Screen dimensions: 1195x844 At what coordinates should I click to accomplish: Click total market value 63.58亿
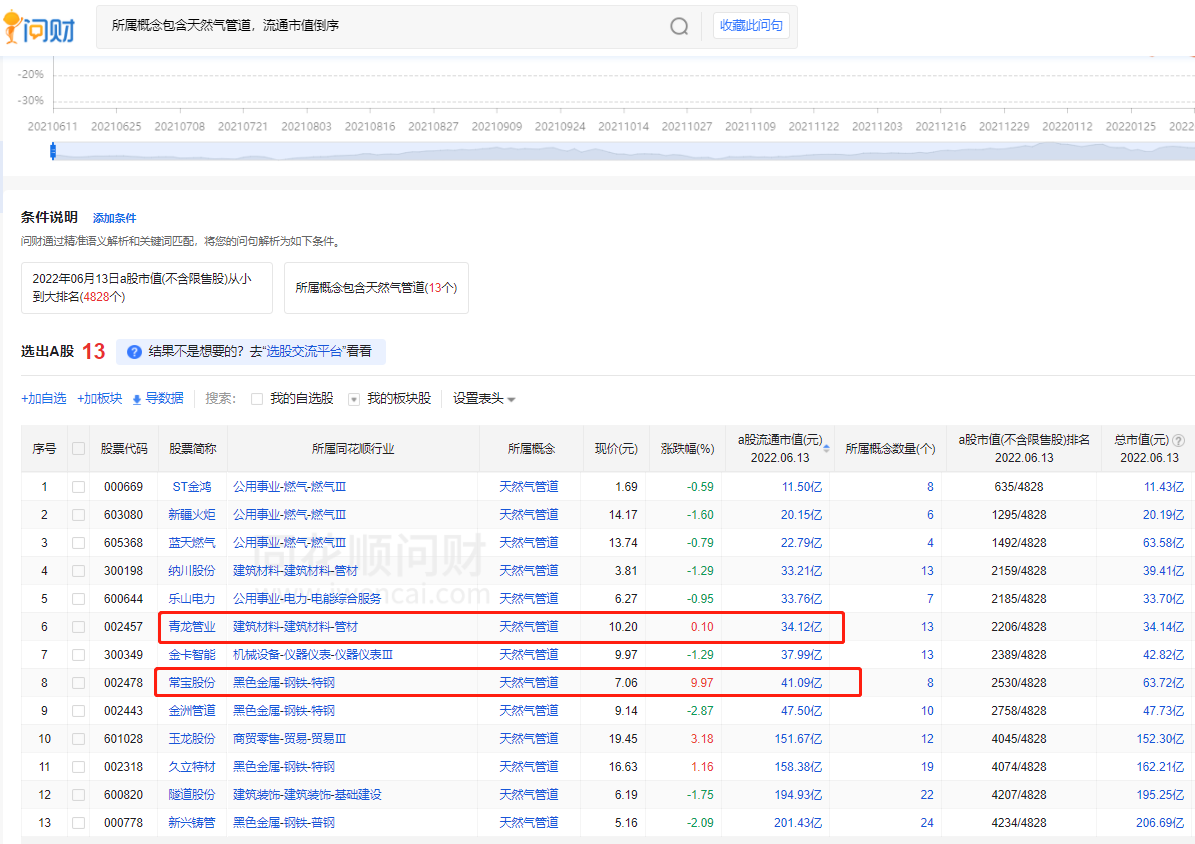[x=1163, y=543]
